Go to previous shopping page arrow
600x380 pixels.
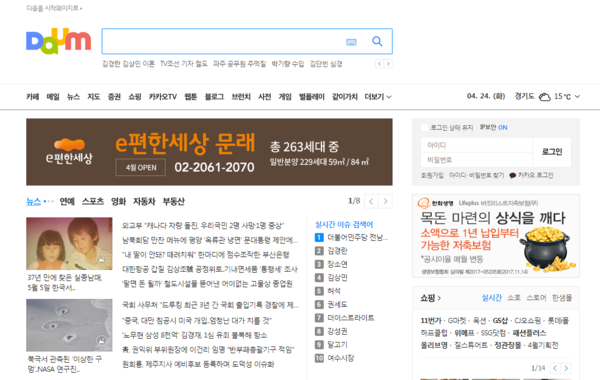click(x=555, y=368)
